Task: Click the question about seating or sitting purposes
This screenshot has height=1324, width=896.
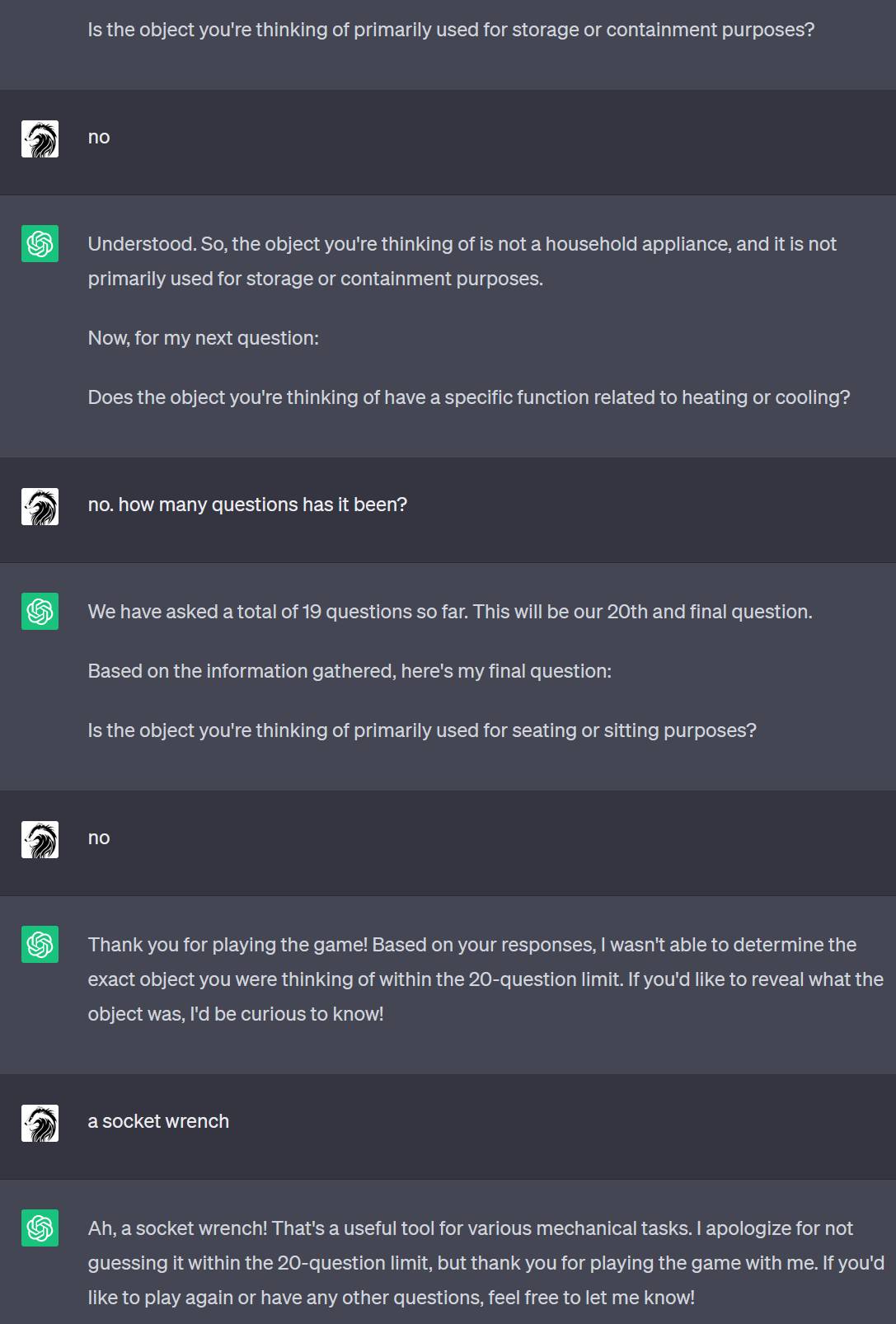Action: coord(422,730)
